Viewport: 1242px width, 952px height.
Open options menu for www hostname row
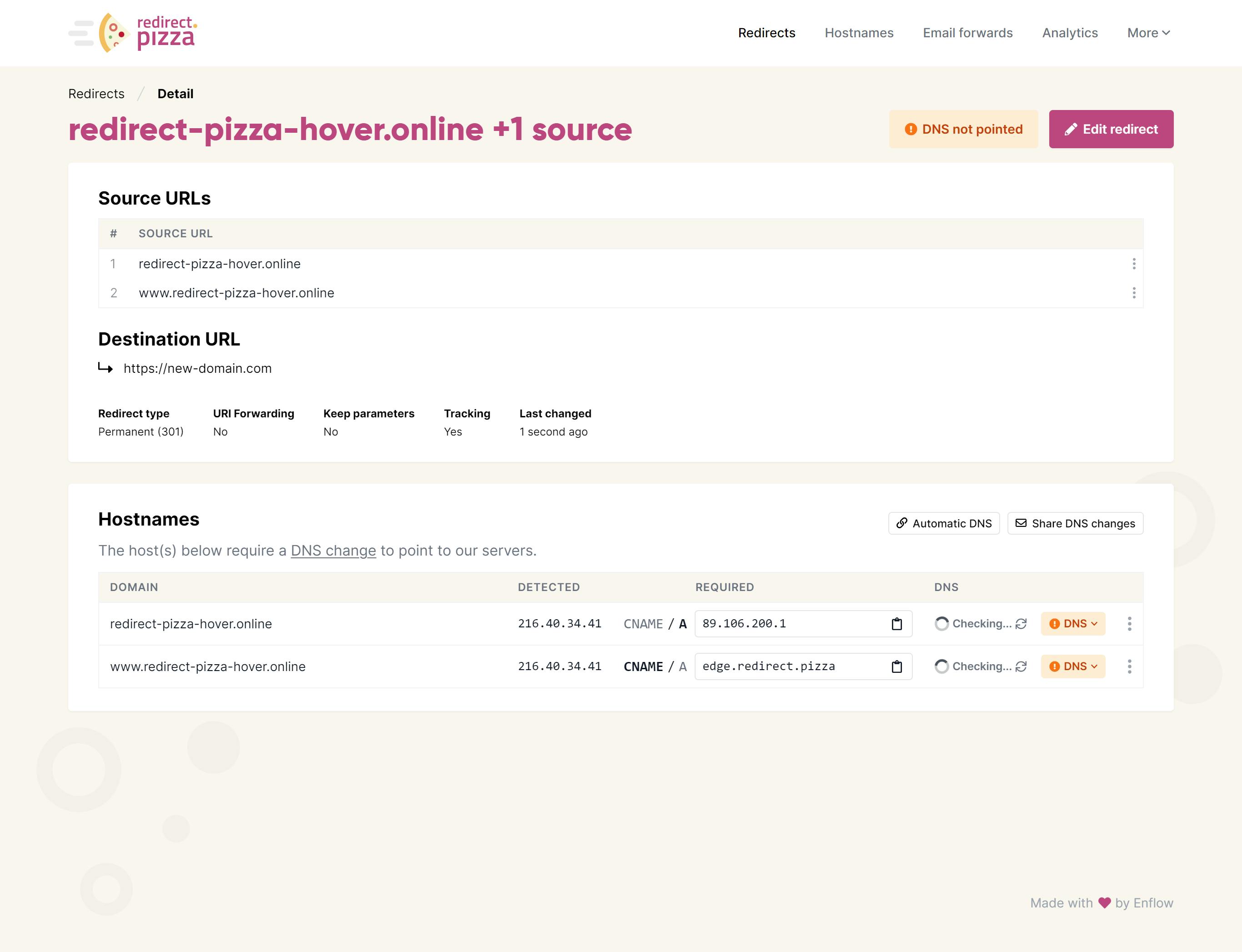[1129, 666]
